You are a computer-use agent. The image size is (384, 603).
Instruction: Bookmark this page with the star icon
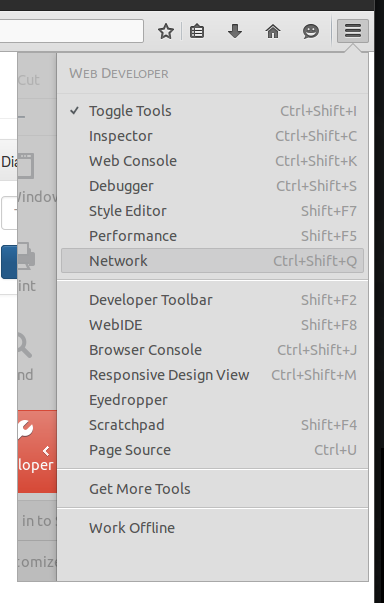tap(166, 31)
